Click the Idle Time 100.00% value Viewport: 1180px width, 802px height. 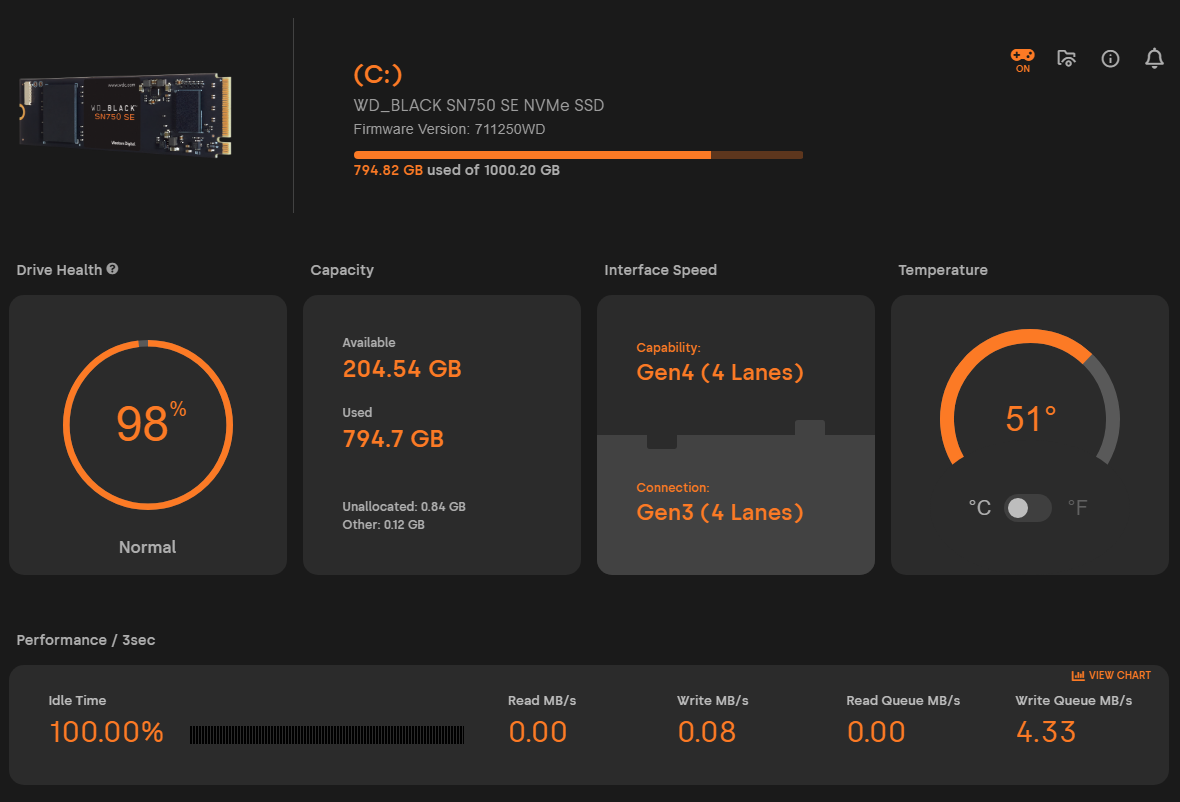point(106,732)
